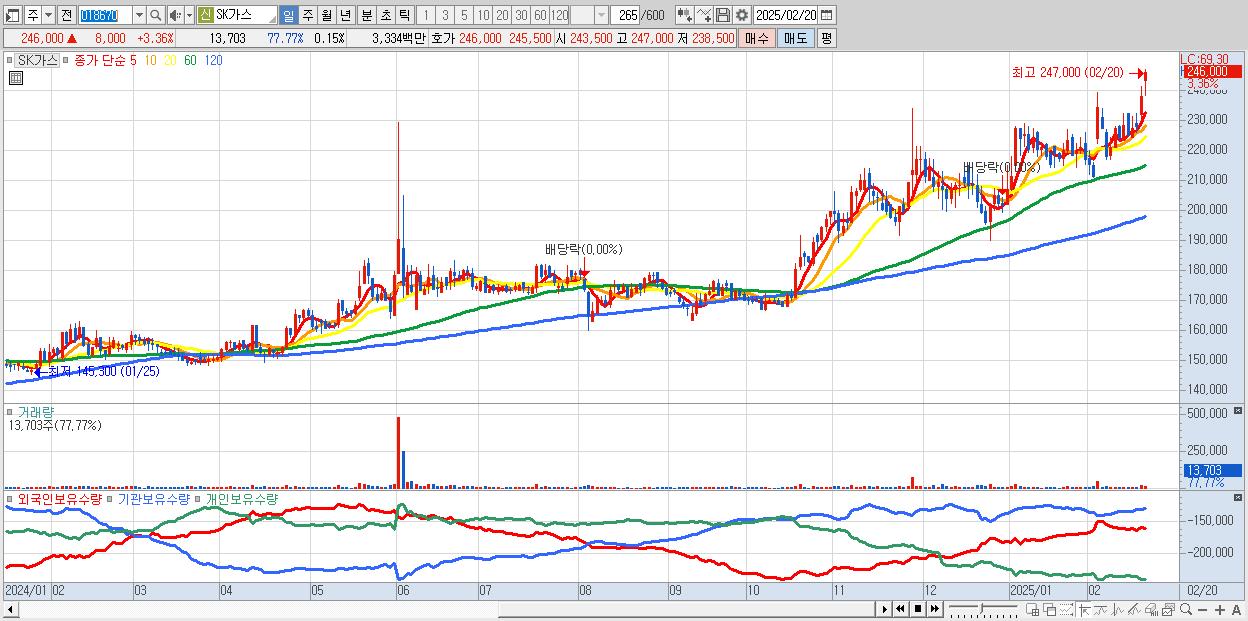Click the SK가스 chart legend label

[x=38, y=60]
